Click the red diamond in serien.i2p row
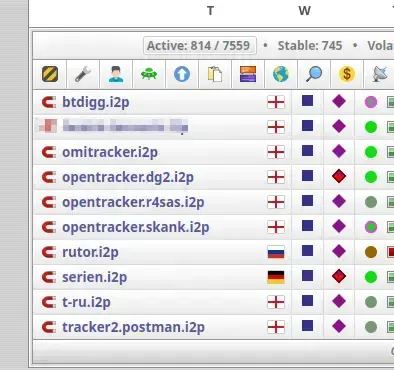Screen dimensions: 394x370 pos(339,276)
